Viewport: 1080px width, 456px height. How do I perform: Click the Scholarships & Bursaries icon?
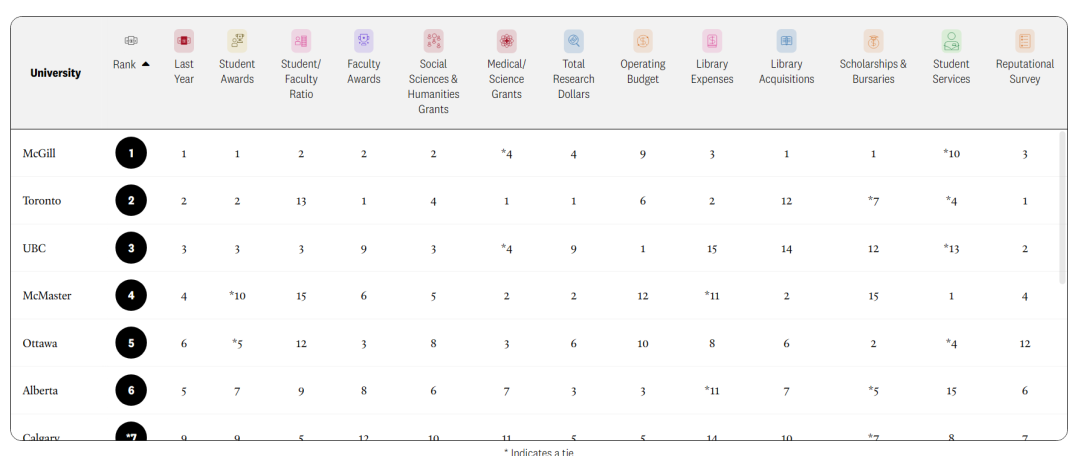873,41
